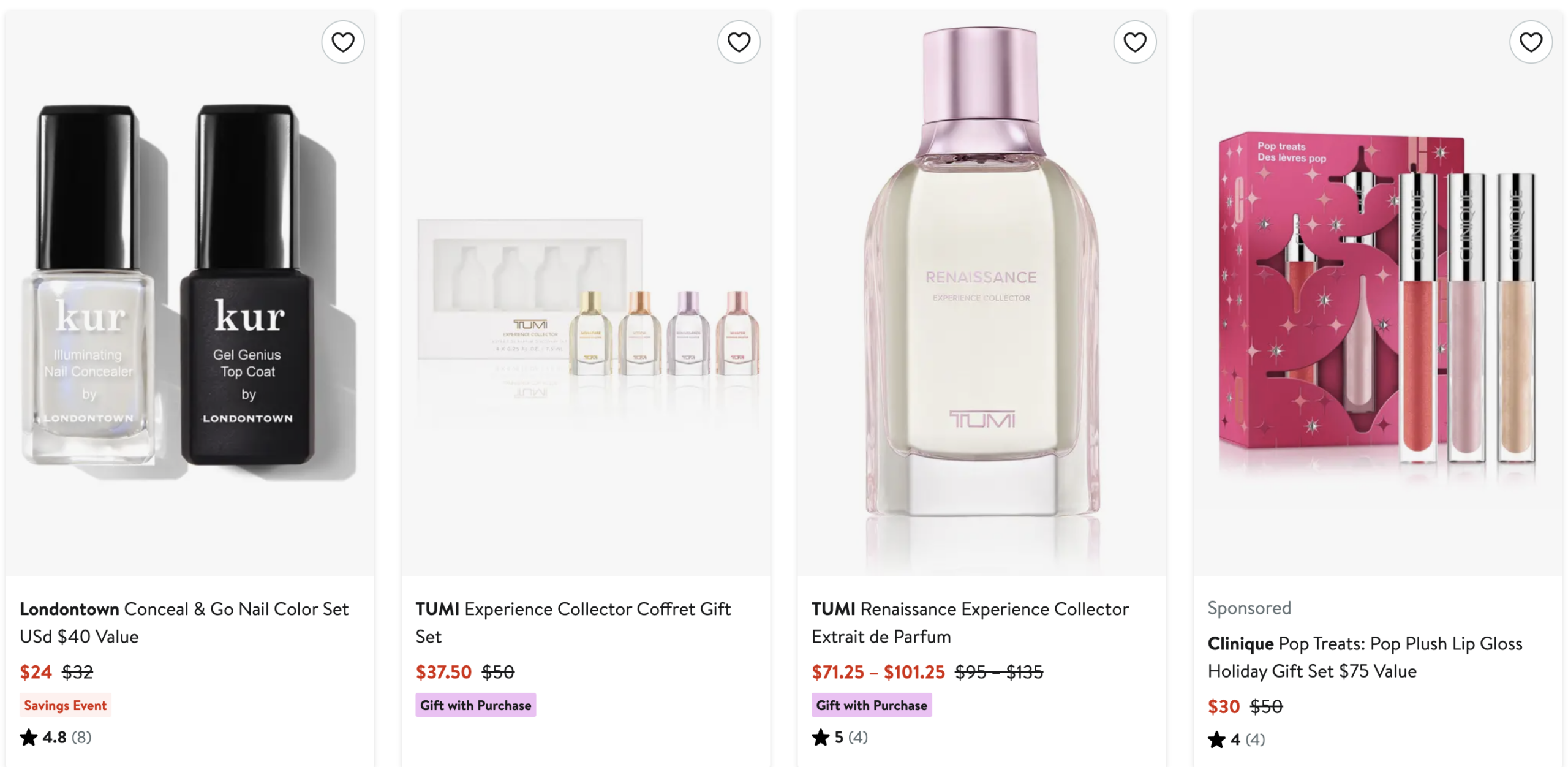Viewport: 1568px width, 767px height.
Task: Click the 4.8 star rating for Londontown
Action: pos(55,737)
